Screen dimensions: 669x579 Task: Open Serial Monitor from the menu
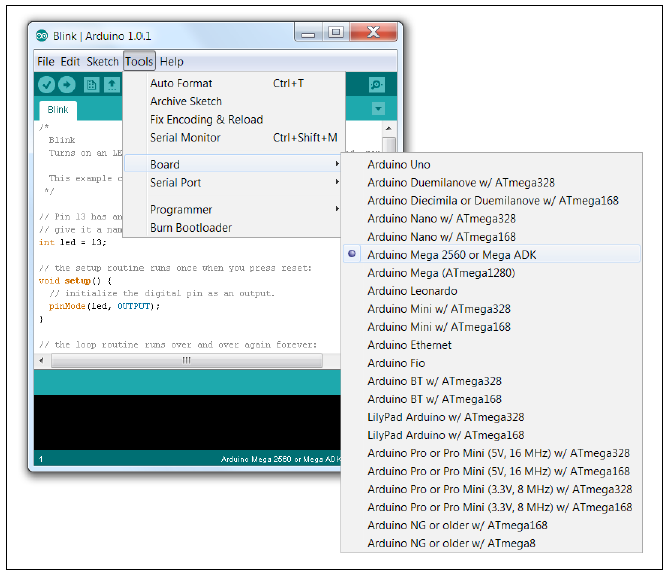click(x=234, y=137)
